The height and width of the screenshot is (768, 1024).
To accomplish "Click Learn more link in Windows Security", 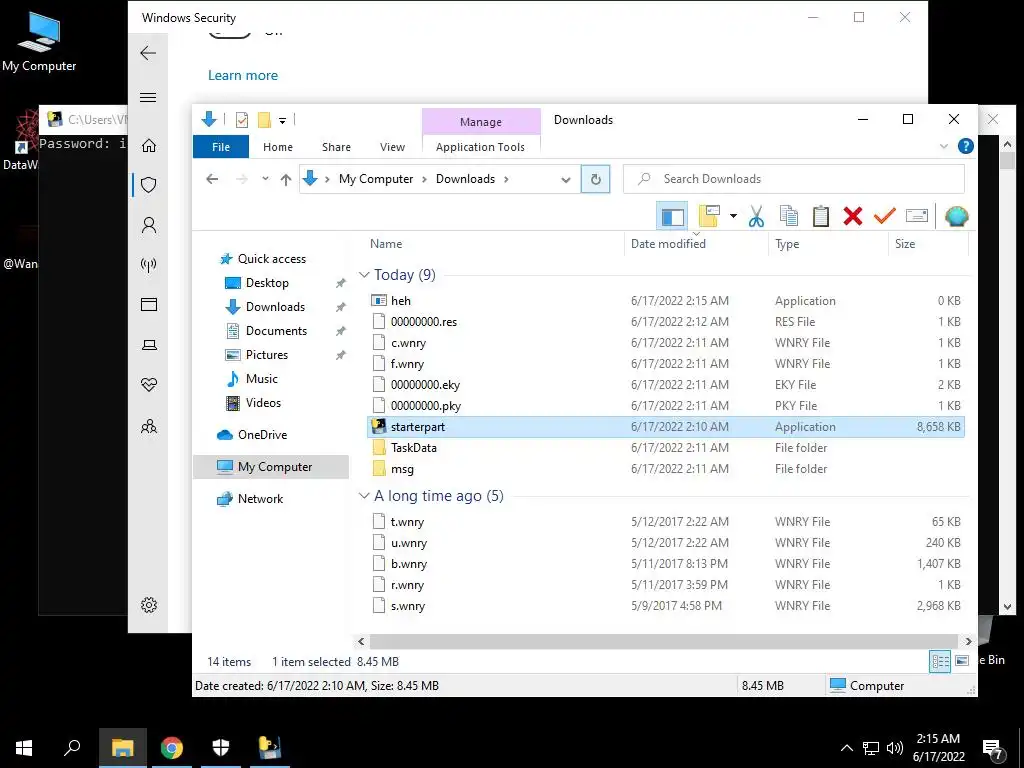I will click(242, 76).
